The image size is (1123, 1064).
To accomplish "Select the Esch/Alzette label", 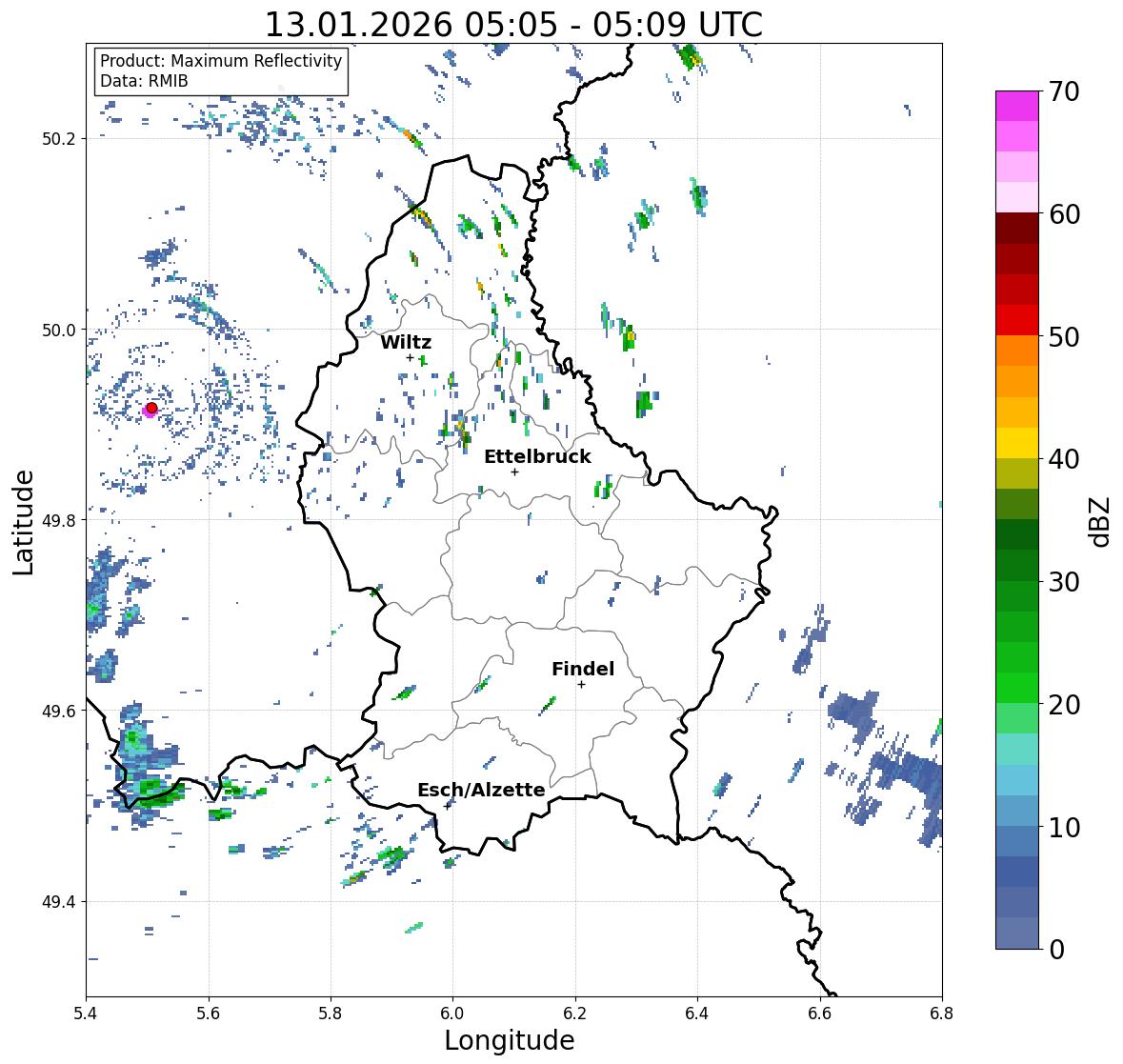I will 481,790.
